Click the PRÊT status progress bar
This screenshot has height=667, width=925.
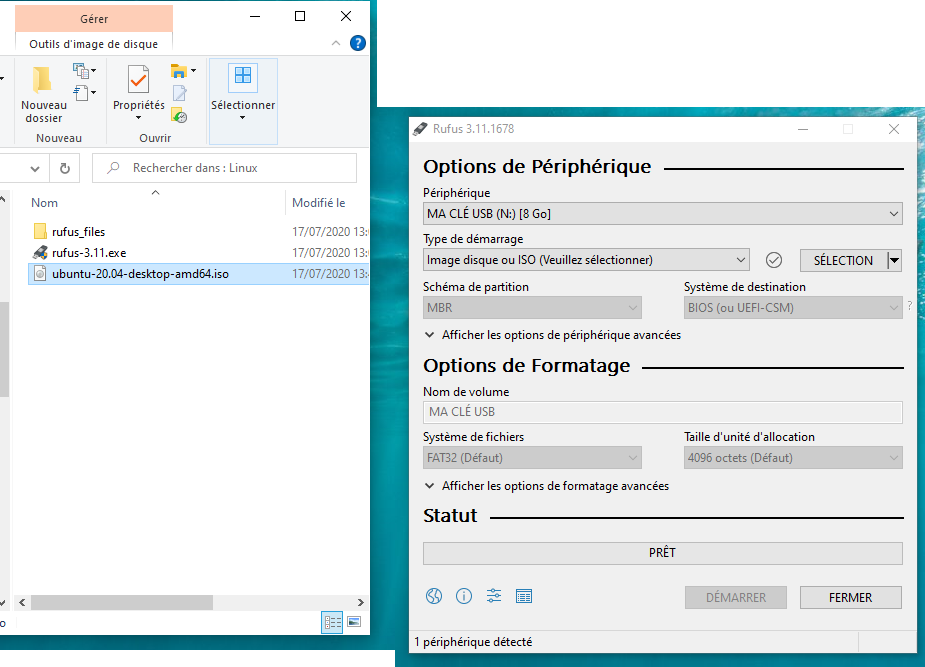coord(662,553)
